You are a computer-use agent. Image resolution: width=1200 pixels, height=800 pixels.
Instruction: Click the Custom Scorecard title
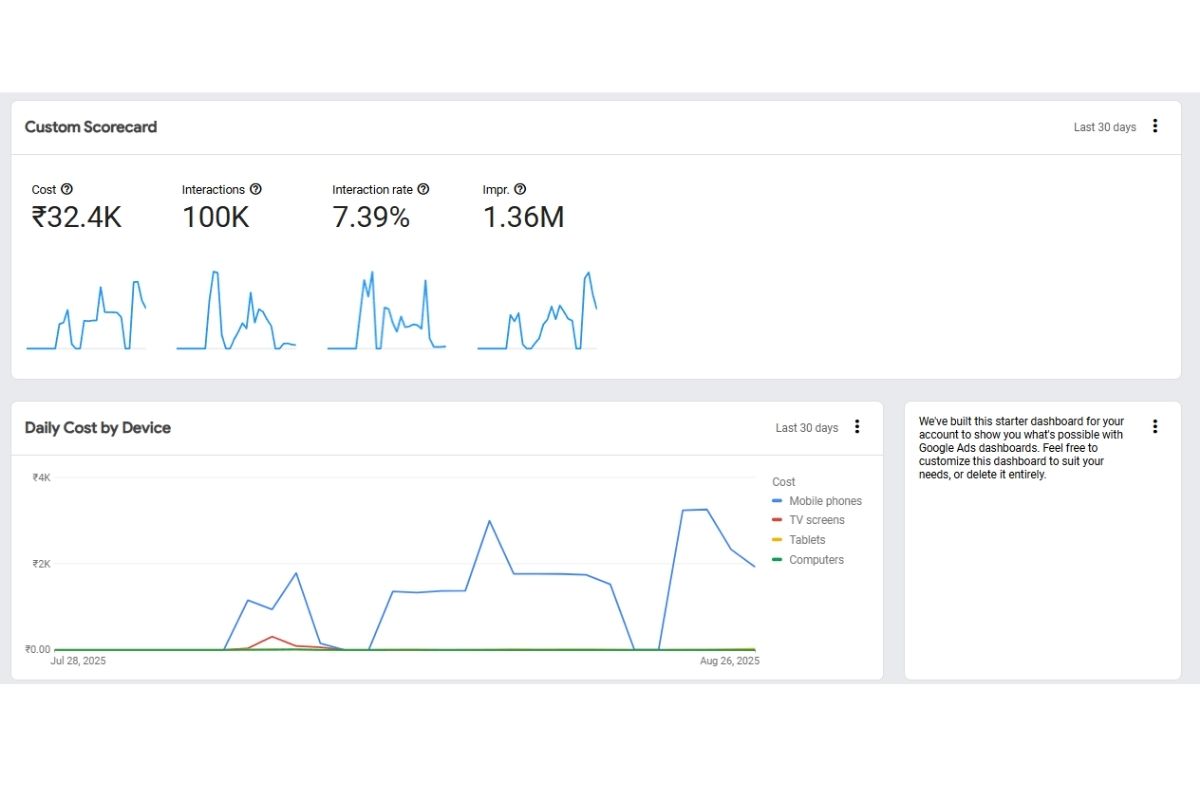click(91, 127)
